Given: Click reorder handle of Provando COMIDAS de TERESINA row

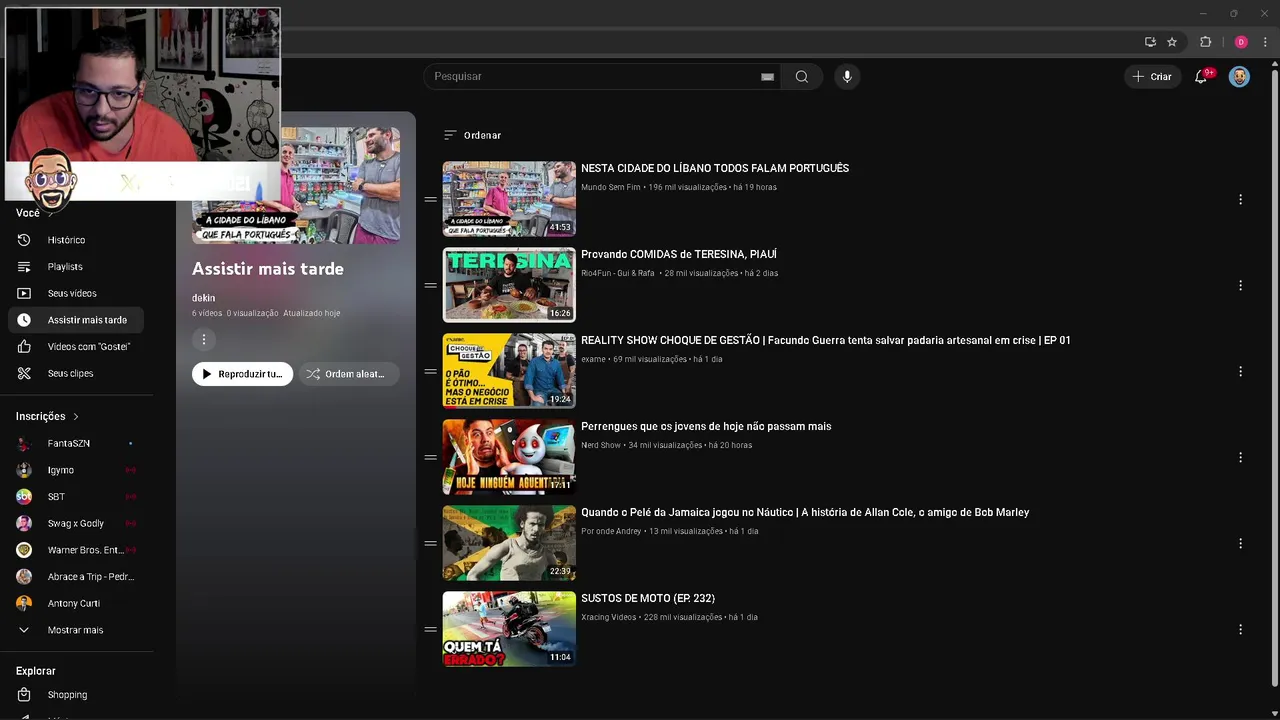Looking at the screenshot, I should [430, 285].
